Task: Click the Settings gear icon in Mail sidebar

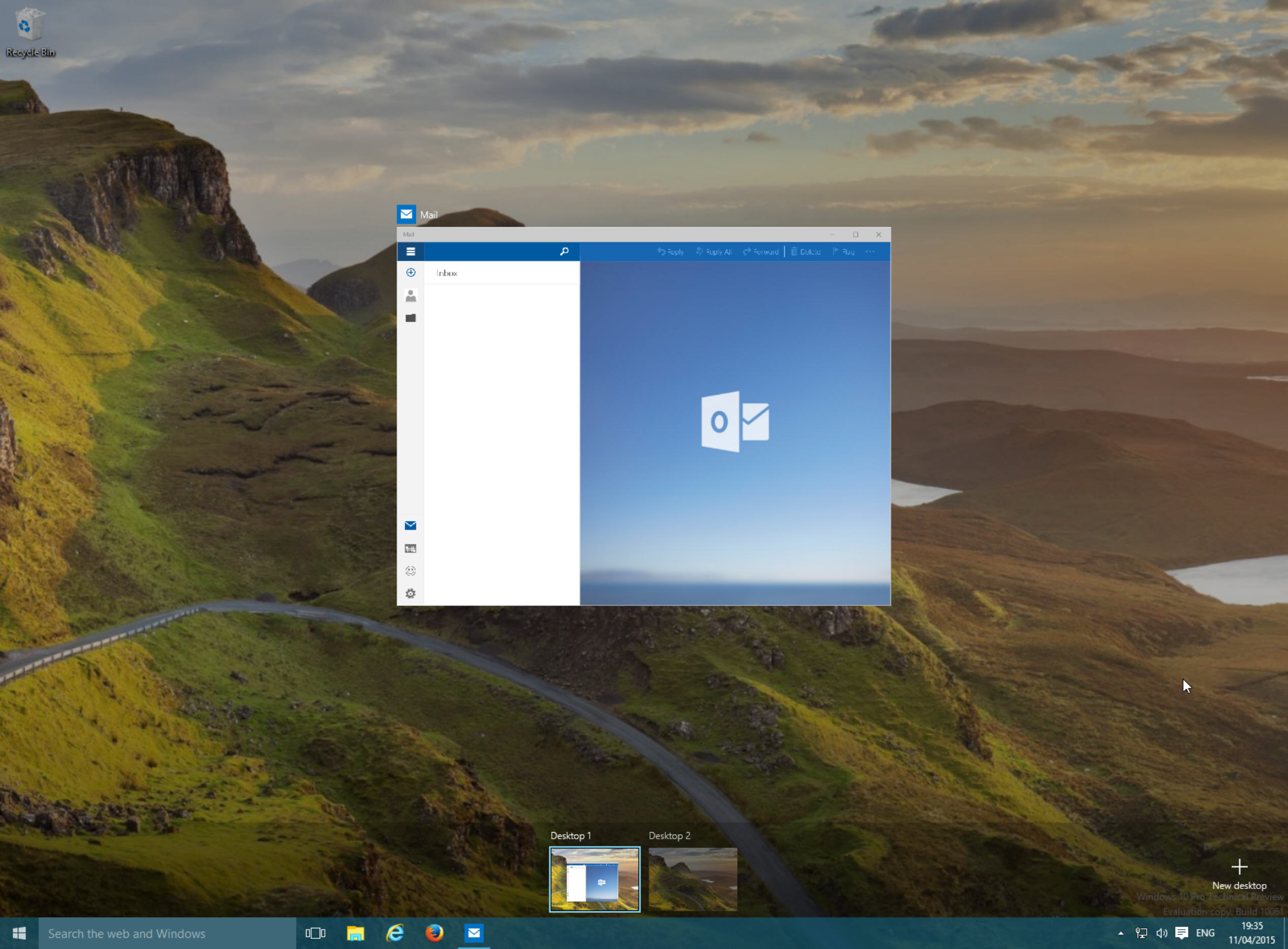Action: pyautogui.click(x=411, y=594)
